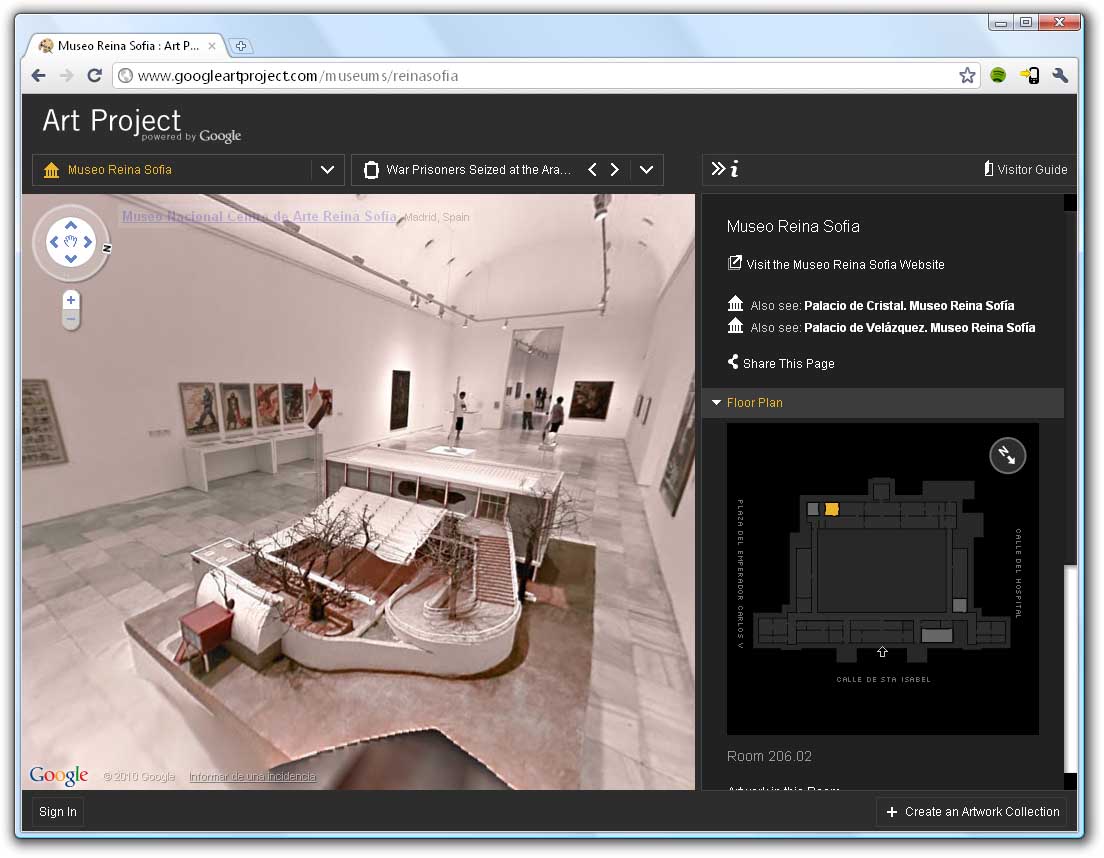Open Museo Nacional Centro de Arte Reina Sofia link
The height and width of the screenshot is (858, 1104).
[259, 216]
